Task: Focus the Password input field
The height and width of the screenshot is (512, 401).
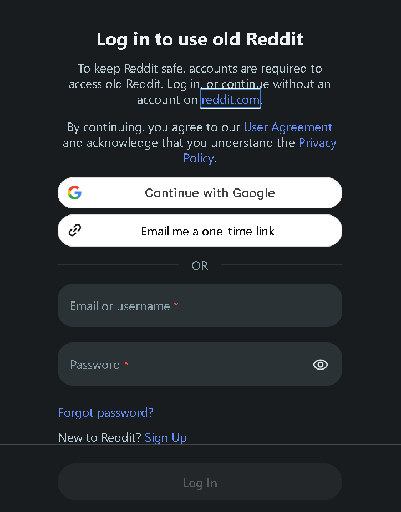Action: 200,364
